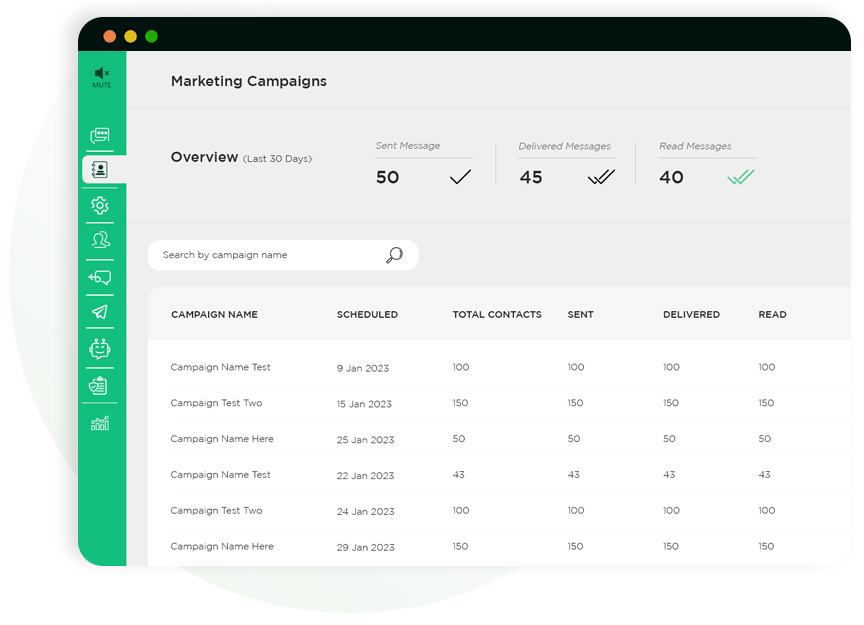Click the single checkmark beside Sent Message
The width and height of the screenshot is (864, 625).
(x=461, y=177)
